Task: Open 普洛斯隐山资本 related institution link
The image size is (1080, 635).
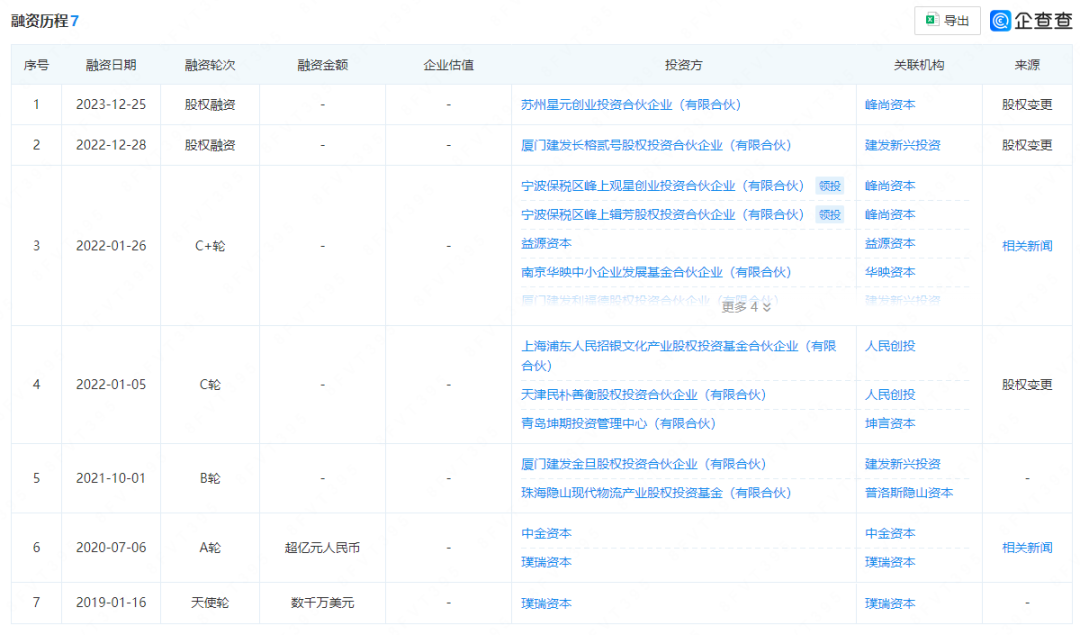Action: tap(908, 493)
